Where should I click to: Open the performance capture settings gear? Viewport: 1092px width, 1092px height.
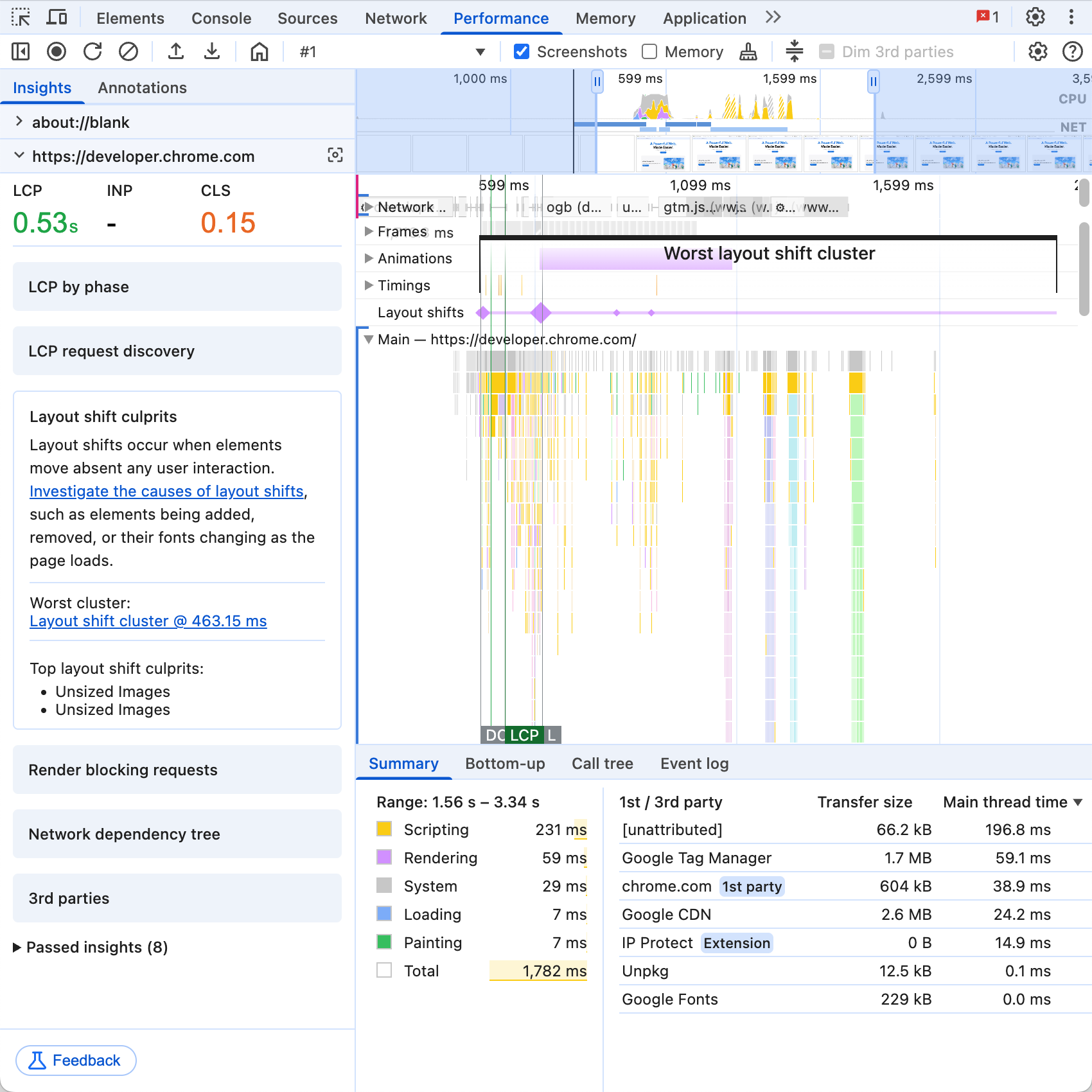click(x=1037, y=51)
